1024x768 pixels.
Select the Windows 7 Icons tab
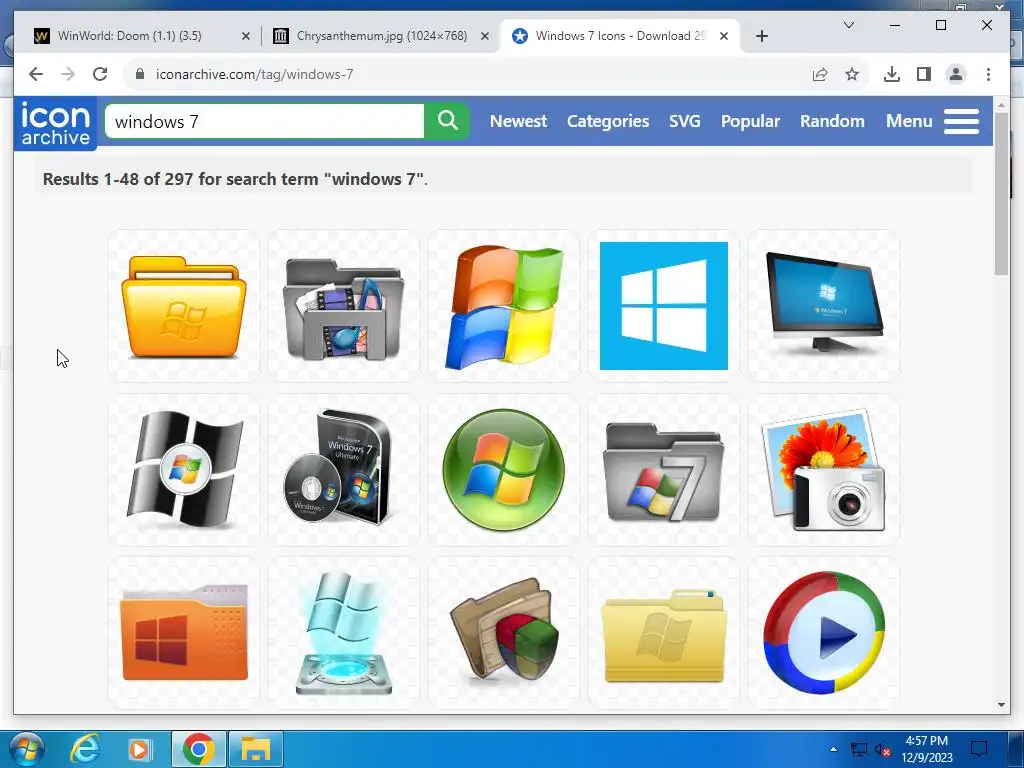(620, 36)
